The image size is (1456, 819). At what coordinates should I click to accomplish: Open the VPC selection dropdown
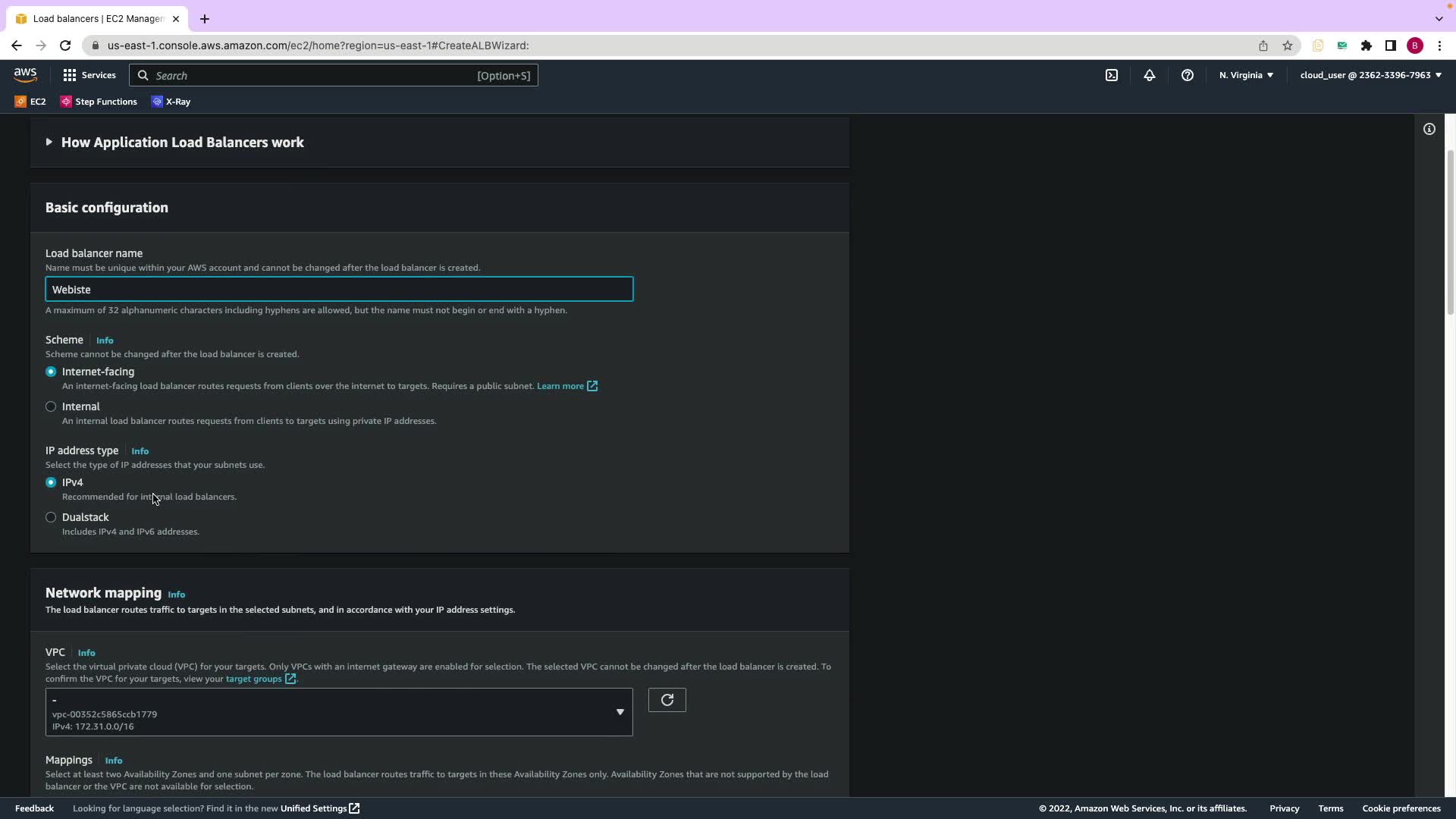pos(339,712)
